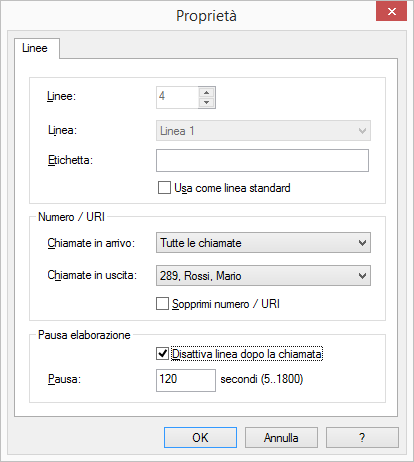Close the Proprietà dialog with the X
Viewport: 414px width, 462px height.
(391, 11)
